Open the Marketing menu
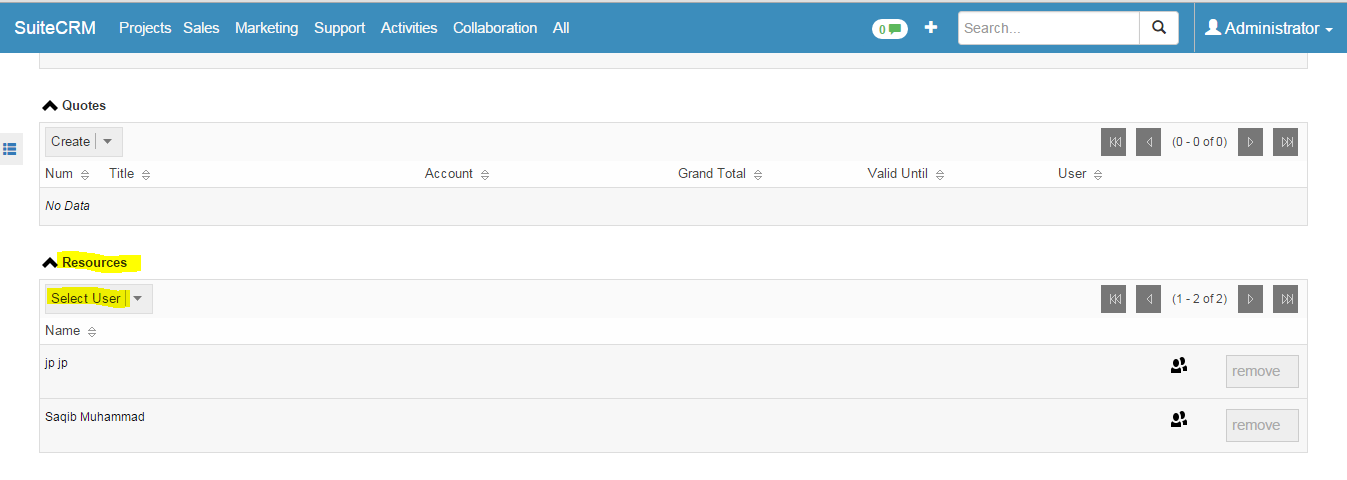1347x480 pixels. point(266,28)
